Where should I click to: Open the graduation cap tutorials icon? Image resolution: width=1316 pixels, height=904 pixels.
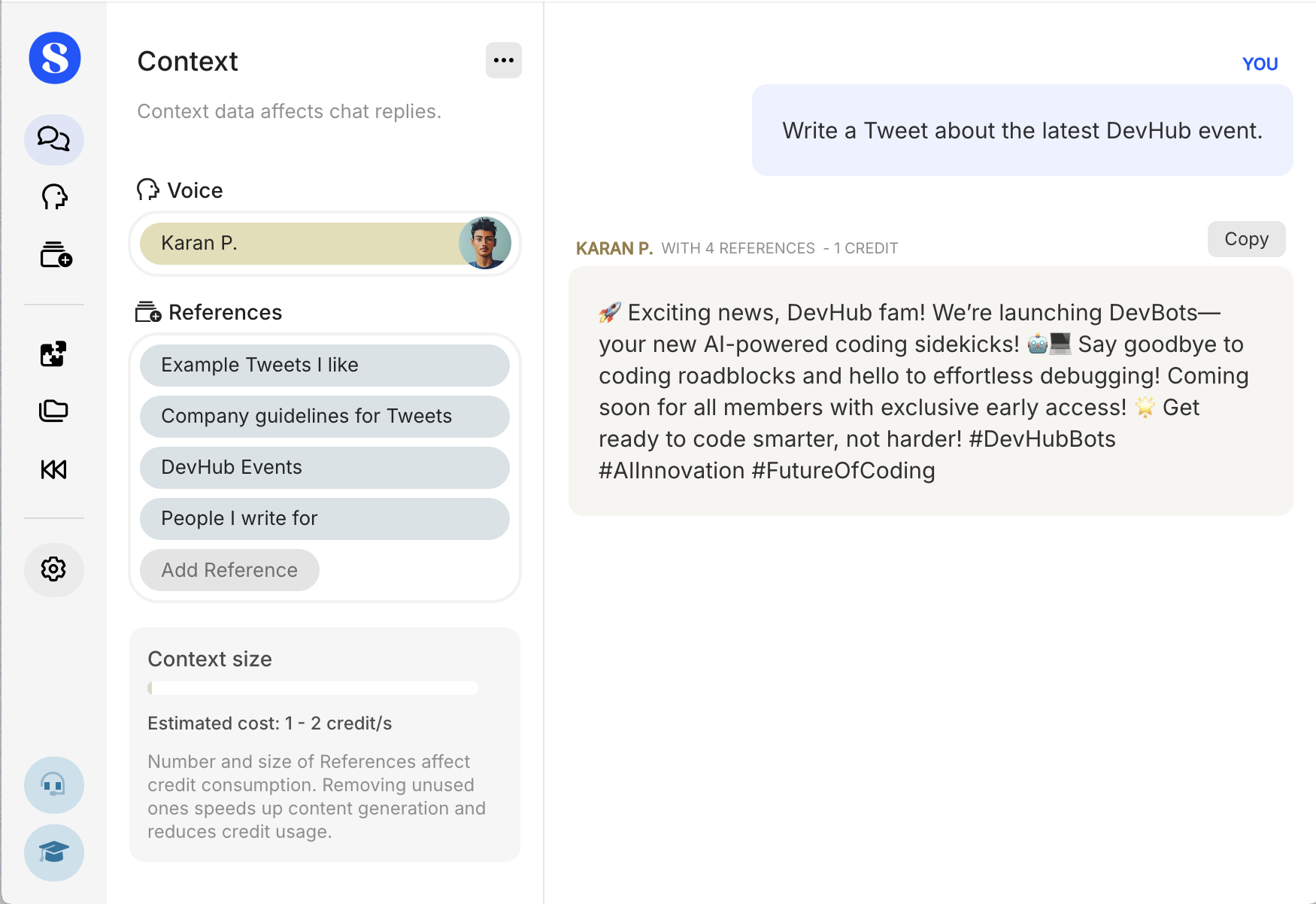[53, 852]
